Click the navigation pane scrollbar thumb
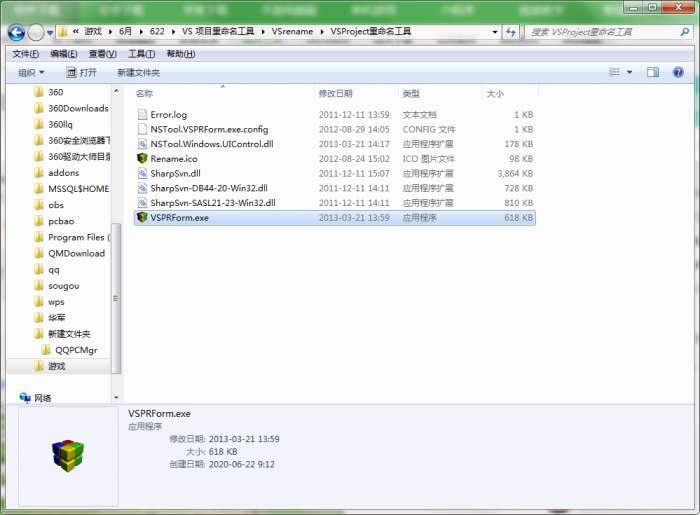Screen dimensions: 700x515 pos(116,298)
